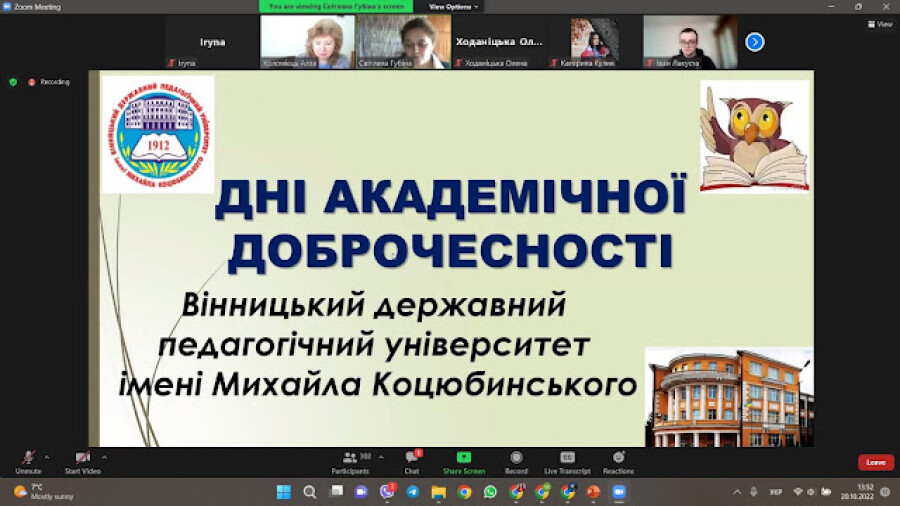Show next participants with blue arrow
Image resolution: width=900 pixels, height=506 pixels.
[x=755, y=42]
